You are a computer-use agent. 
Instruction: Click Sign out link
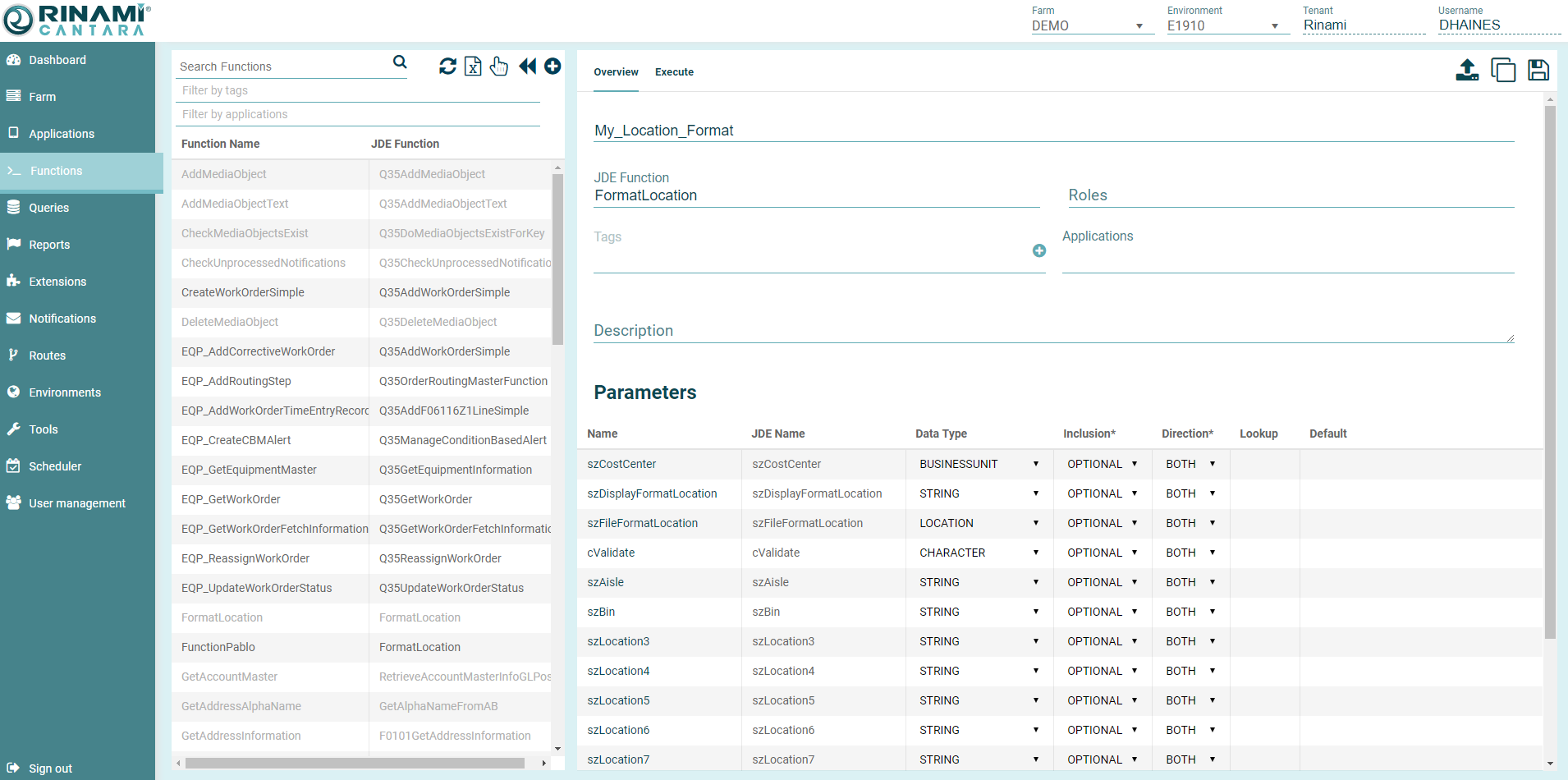[x=50, y=769]
